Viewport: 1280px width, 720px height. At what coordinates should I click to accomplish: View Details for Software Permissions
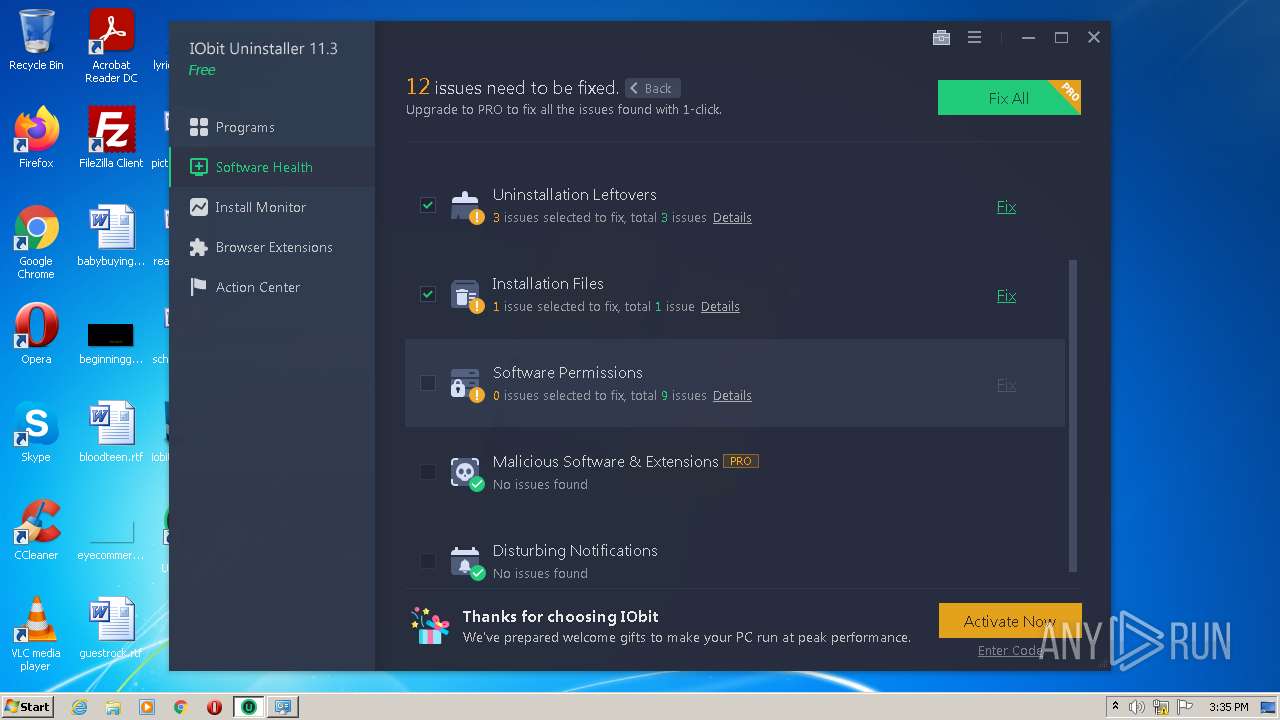(732, 396)
